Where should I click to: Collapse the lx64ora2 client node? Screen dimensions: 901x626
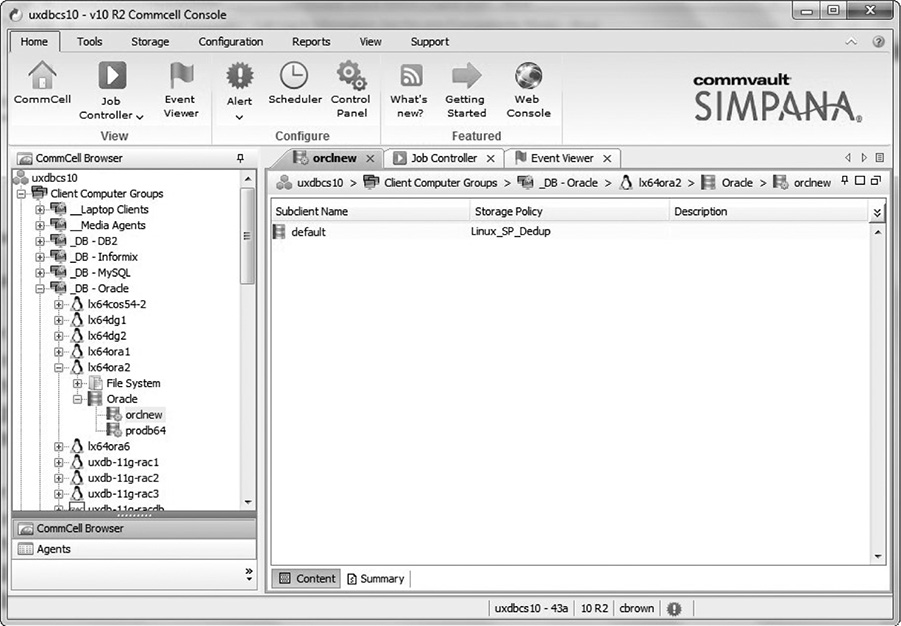point(59,368)
